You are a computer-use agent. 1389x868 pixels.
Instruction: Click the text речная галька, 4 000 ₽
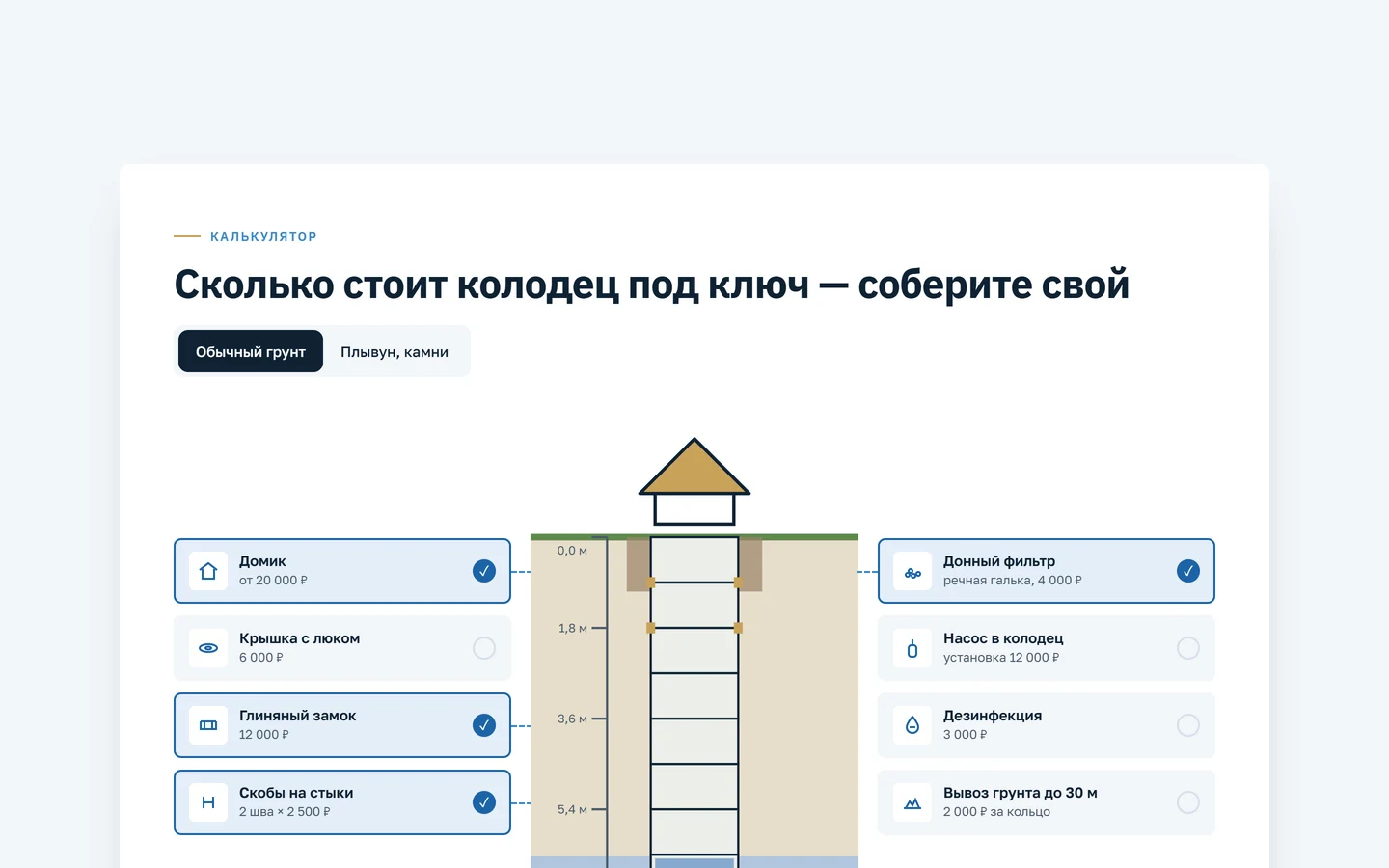click(x=1013, y=581)
